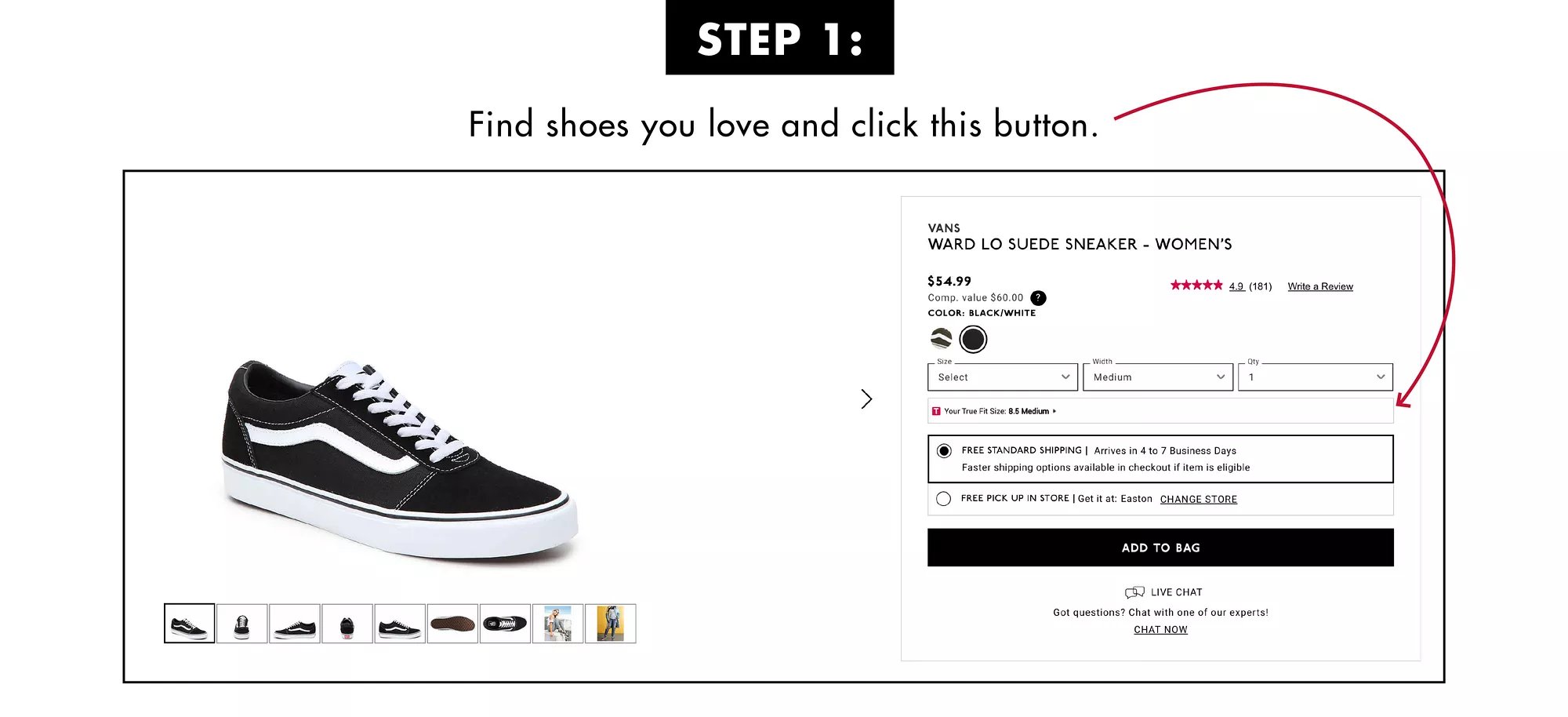Click the True Fit logo icon
Screen dimensions: 1568x717
[936, 411]
